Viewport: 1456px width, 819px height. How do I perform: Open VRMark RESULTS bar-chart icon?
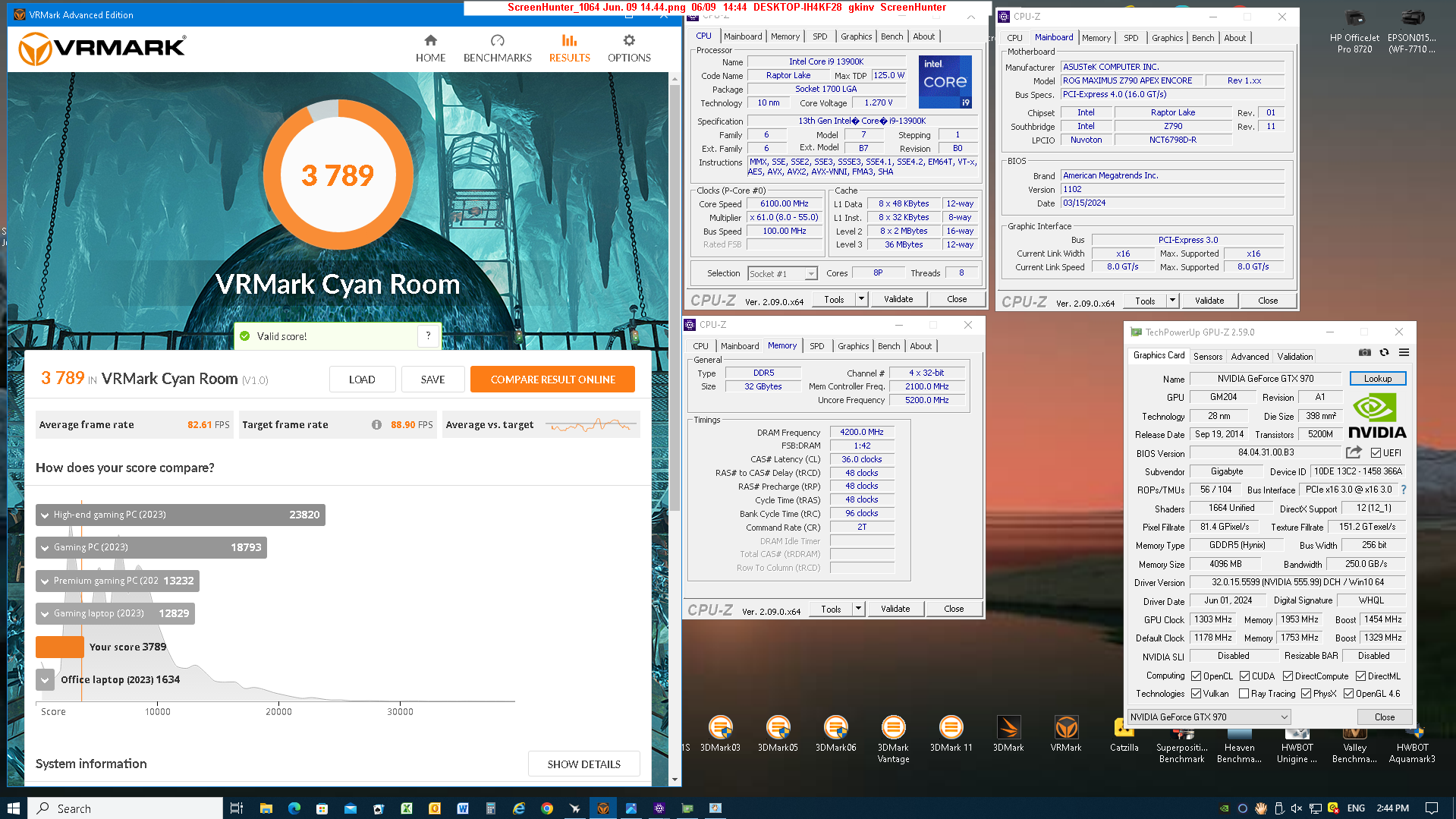coord(569,40)
